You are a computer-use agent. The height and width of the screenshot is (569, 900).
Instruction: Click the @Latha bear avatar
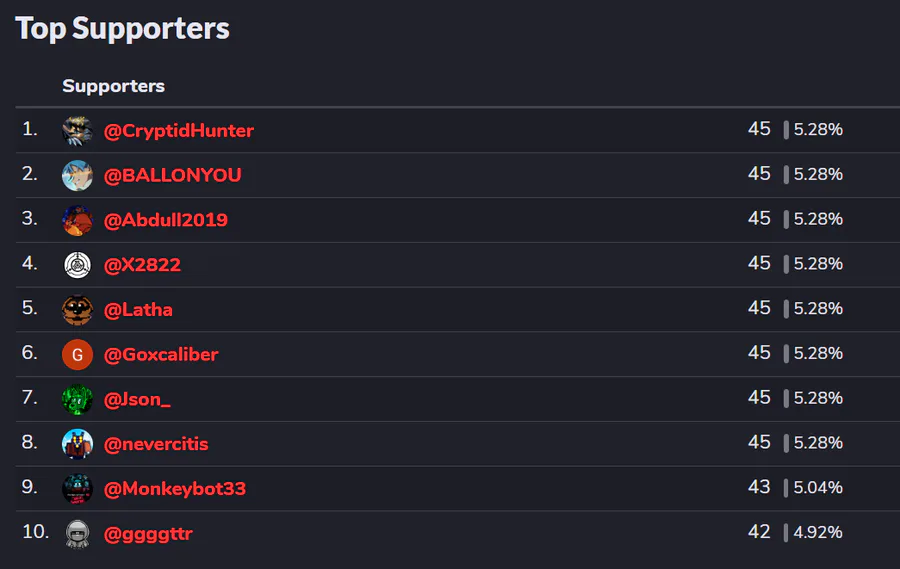point(77,309)
